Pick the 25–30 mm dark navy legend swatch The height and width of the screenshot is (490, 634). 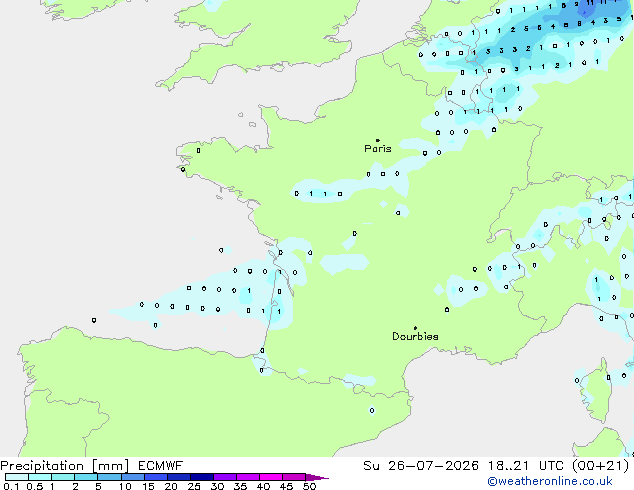202,477
